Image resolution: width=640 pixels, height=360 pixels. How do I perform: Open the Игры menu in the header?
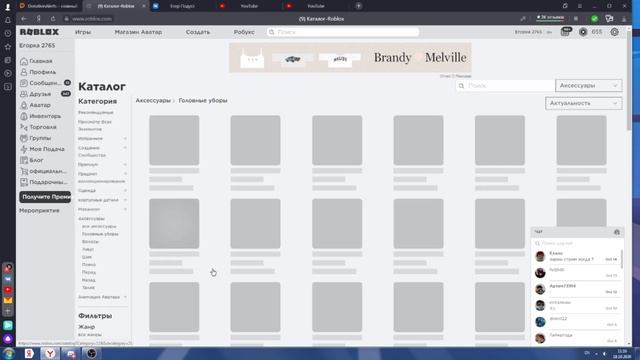coord(83,32)
